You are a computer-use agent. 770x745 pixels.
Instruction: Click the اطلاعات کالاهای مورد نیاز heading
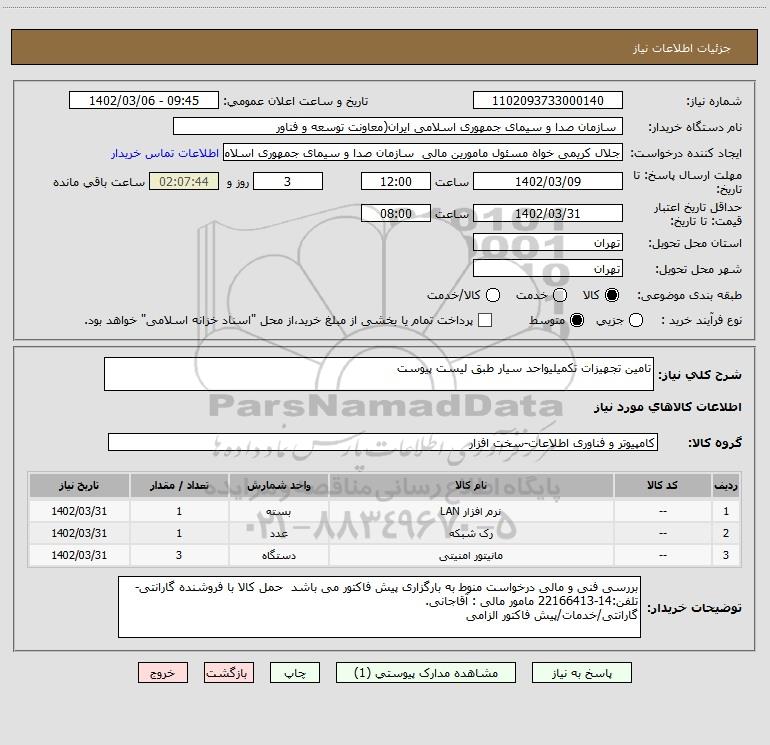[668, 407]
